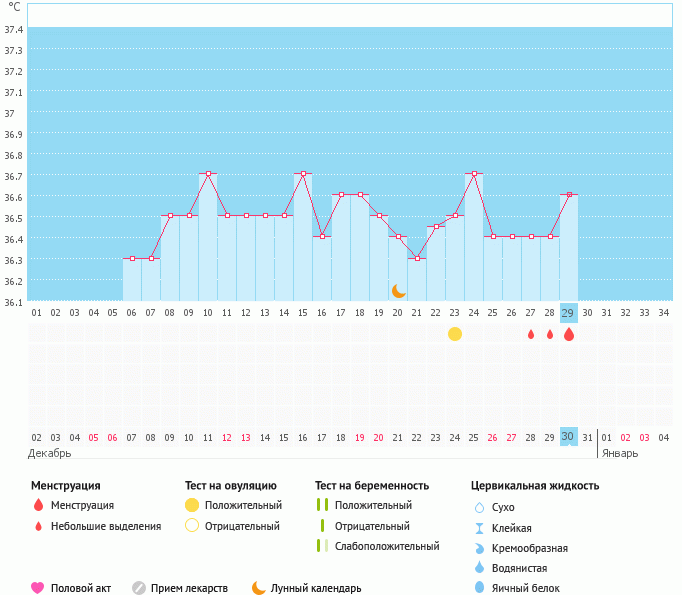Click the grey pill icon beside Прием лекарств
The height and width of the screenshot is (595, 682).
click(x=139, y=588)
